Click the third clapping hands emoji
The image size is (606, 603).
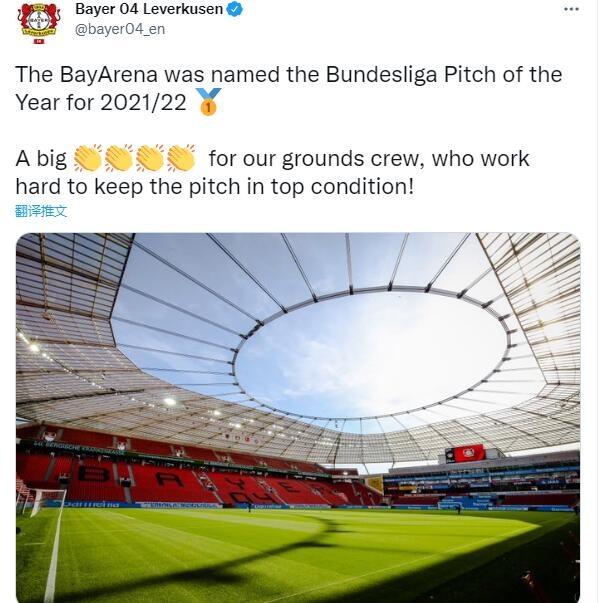[150, 158]
